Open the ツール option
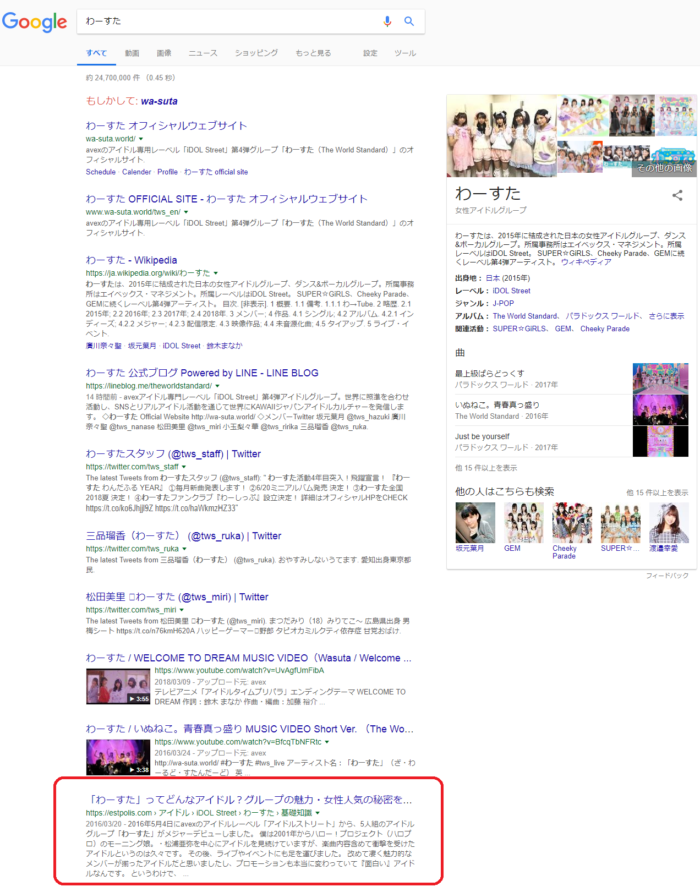The height and width of the screenshot is (892, 700). [x=405, y=53]
